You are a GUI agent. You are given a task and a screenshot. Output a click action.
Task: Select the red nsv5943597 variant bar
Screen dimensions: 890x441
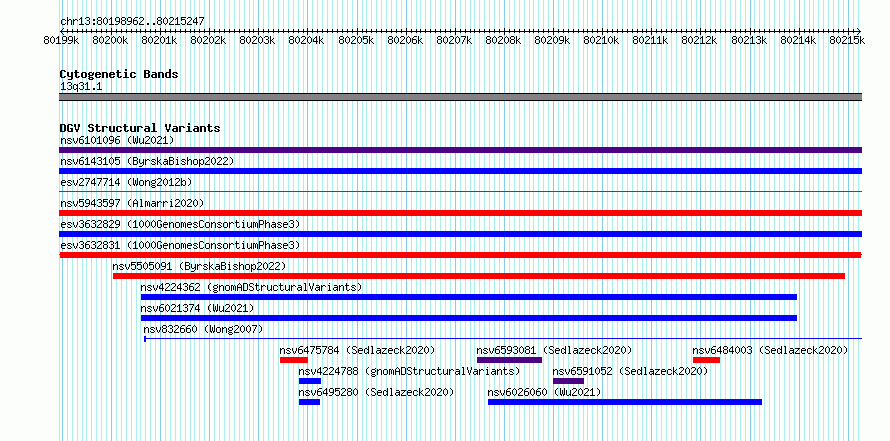click(x=460, y=213)
